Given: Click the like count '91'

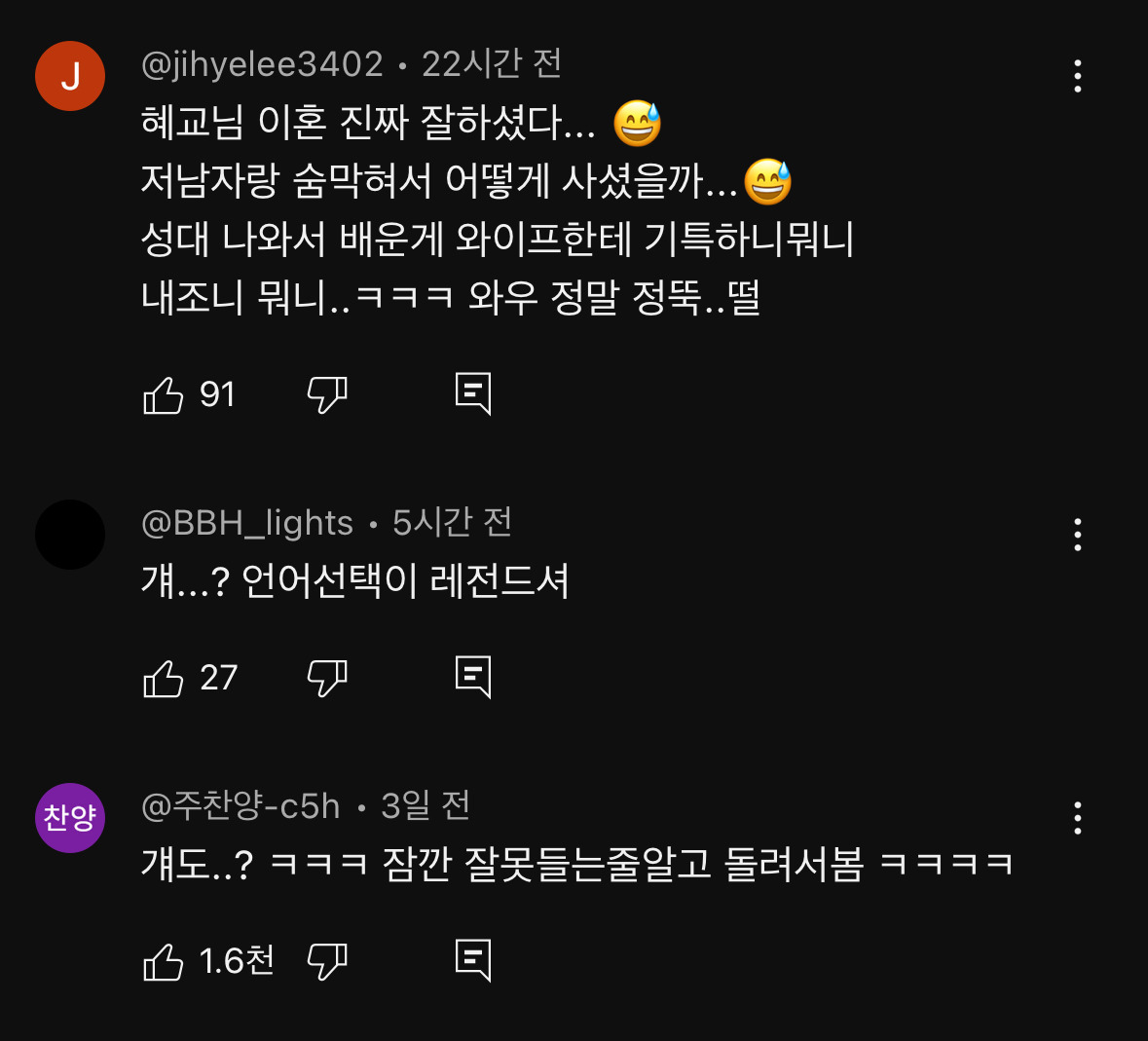Looking at the screenshot, I should tap(216, 393).
